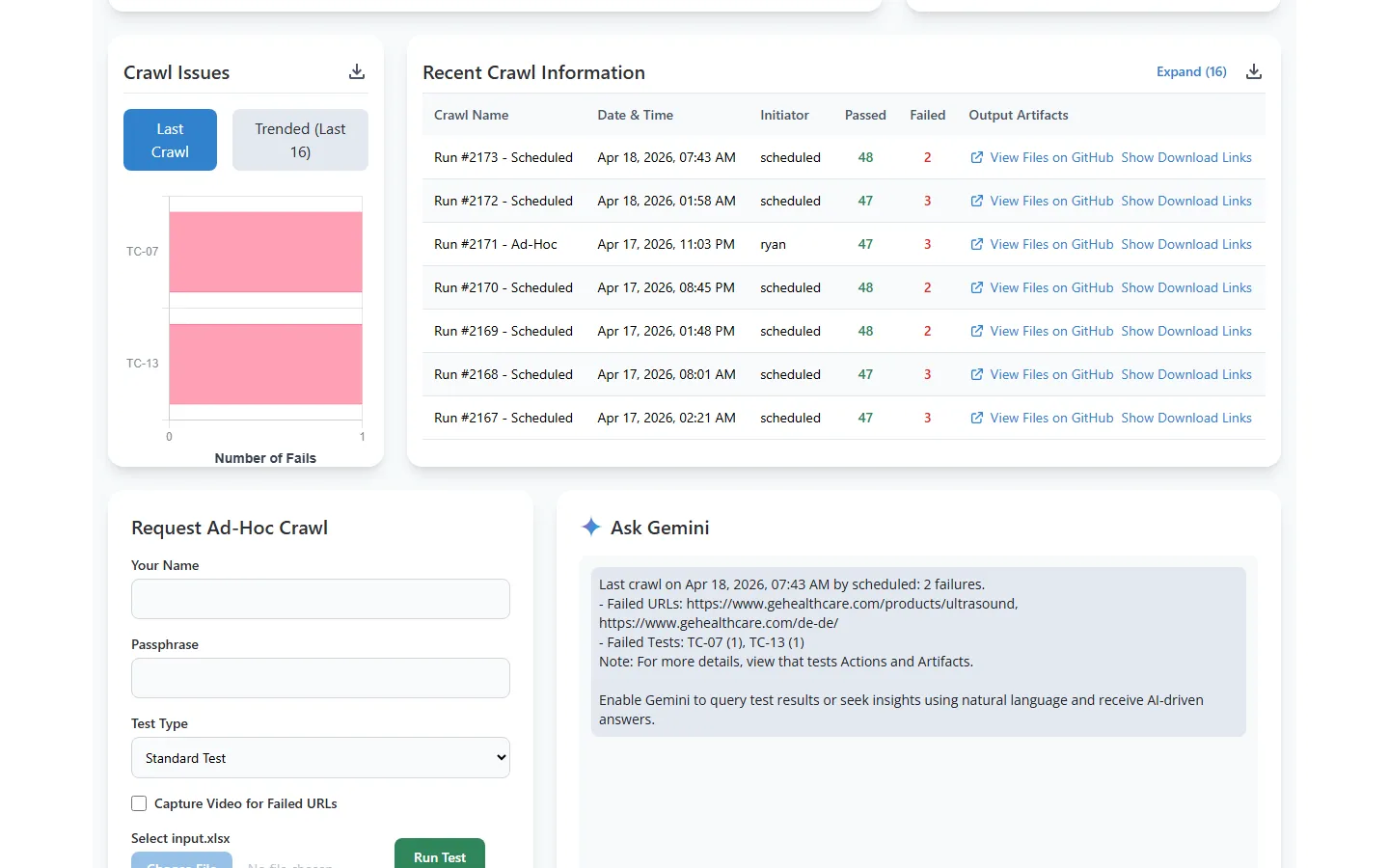Click inside the Passphrase field
The image size is (1389, 868).
[320, 678]
